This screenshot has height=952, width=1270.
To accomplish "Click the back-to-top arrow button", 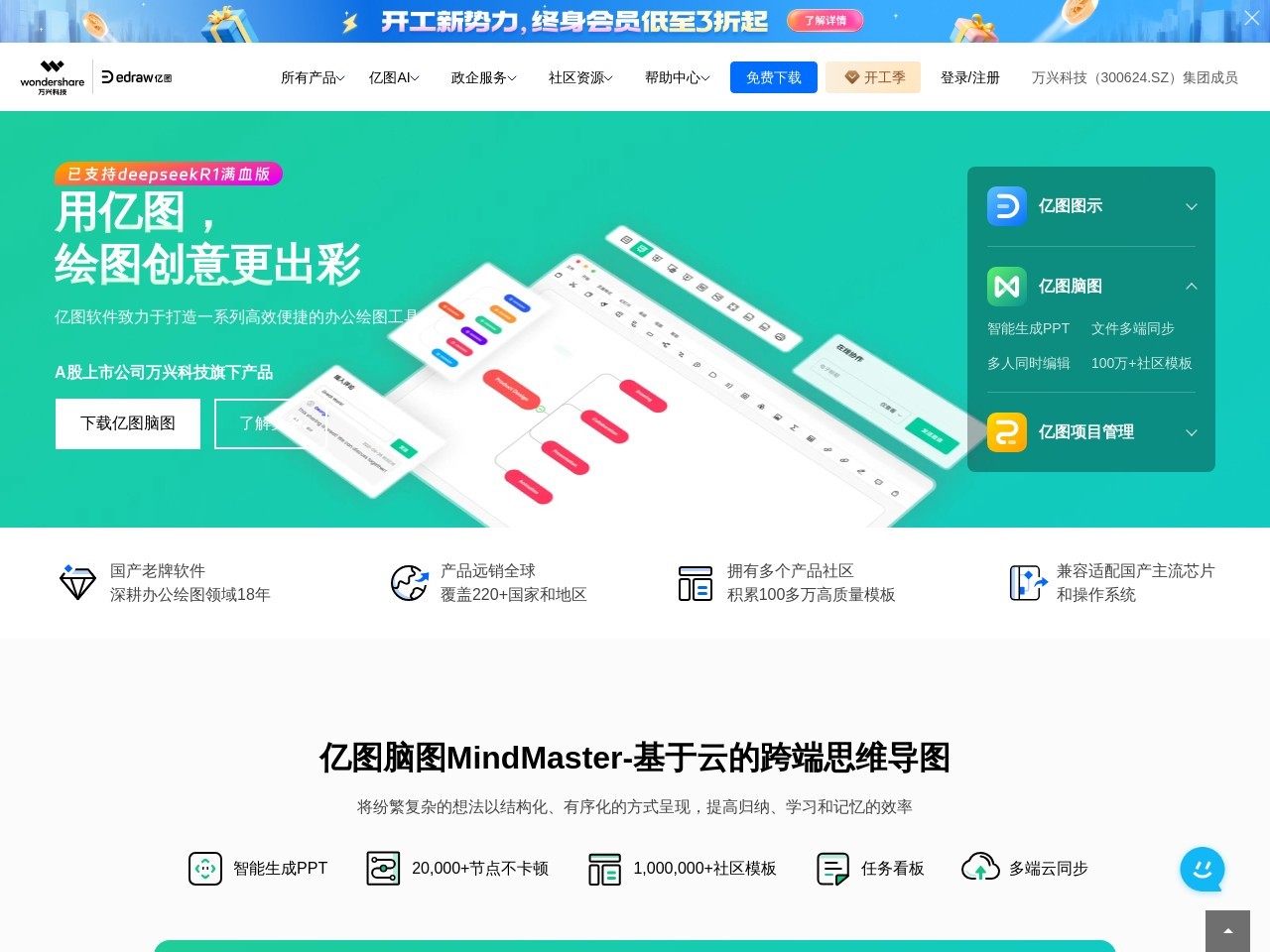I will click(1227, 931).
